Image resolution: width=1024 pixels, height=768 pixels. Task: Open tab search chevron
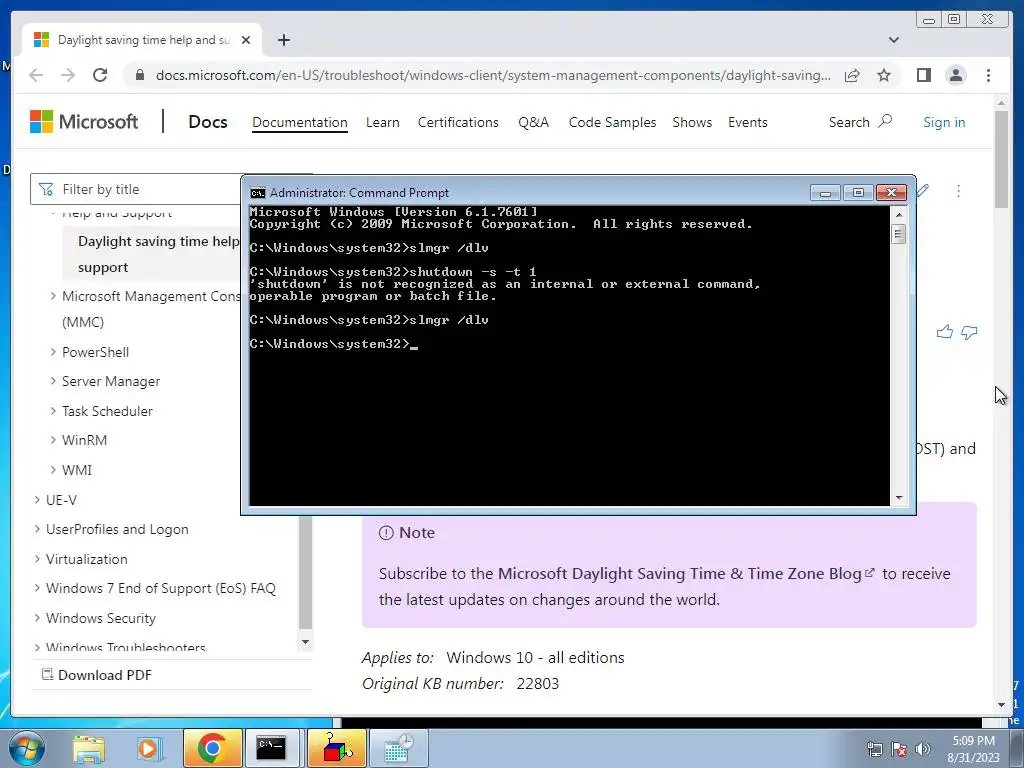(x=893, y=40)
